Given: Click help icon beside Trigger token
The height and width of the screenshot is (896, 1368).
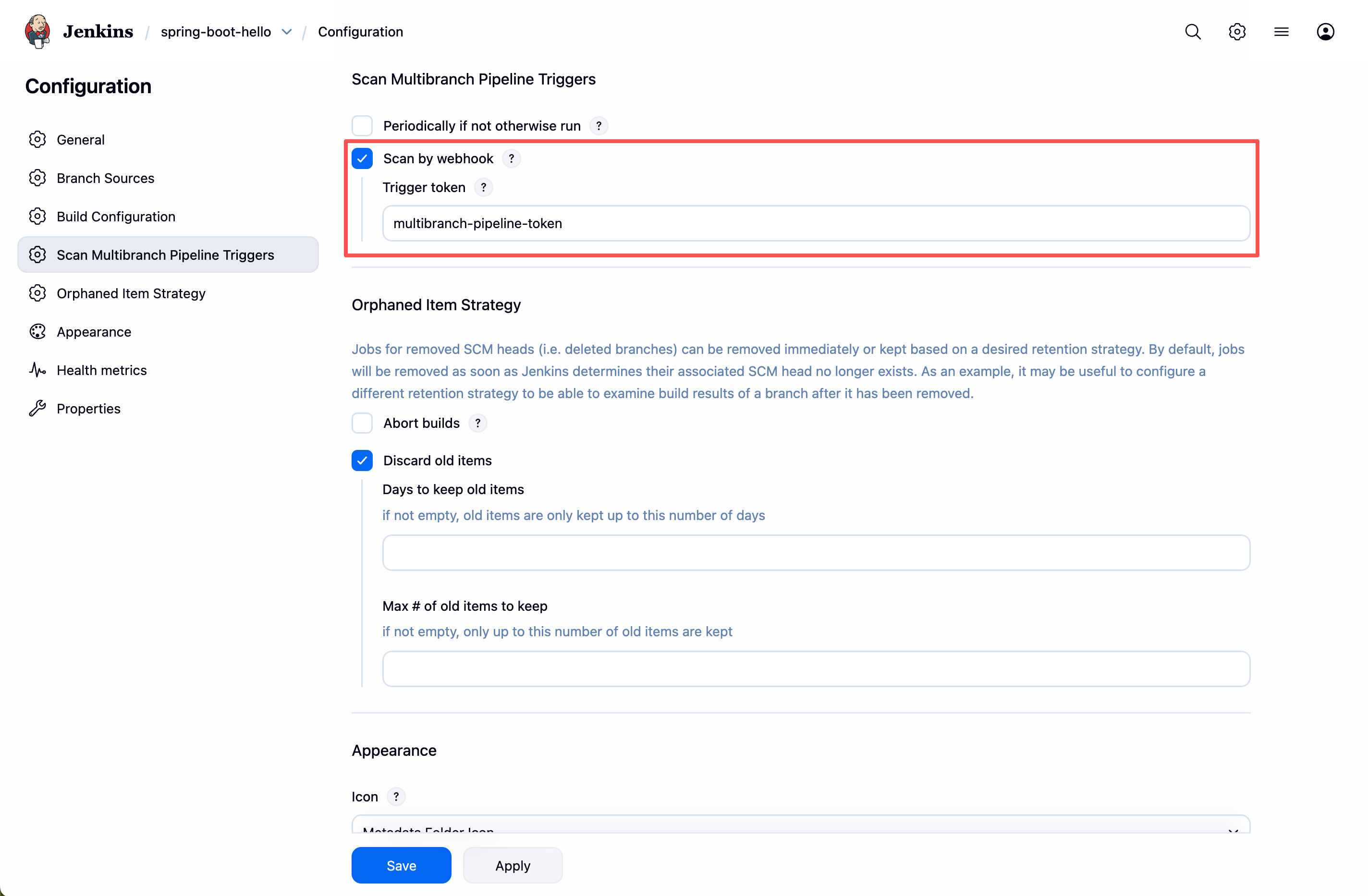Looking at the screenshot, I should pyautogui.click(x=483, y=187).
